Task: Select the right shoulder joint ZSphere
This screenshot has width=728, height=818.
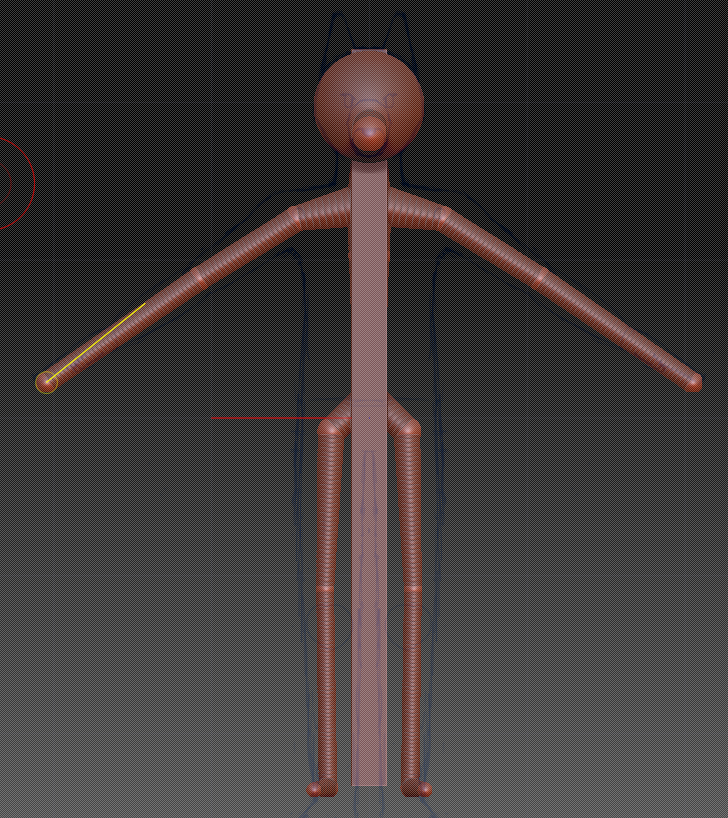Action: tap(443, 214)
